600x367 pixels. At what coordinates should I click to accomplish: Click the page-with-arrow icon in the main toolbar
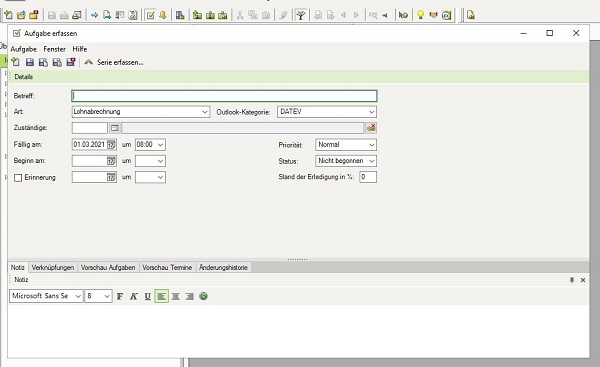[107, 15]
